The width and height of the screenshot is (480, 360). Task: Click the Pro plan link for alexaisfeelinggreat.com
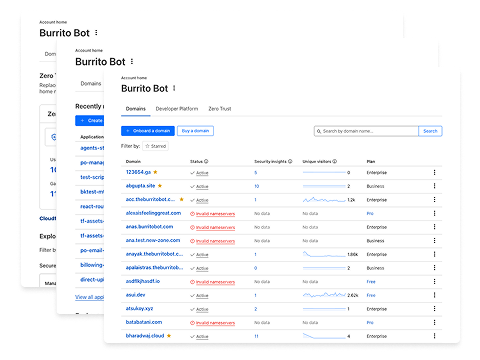[370, 213]
